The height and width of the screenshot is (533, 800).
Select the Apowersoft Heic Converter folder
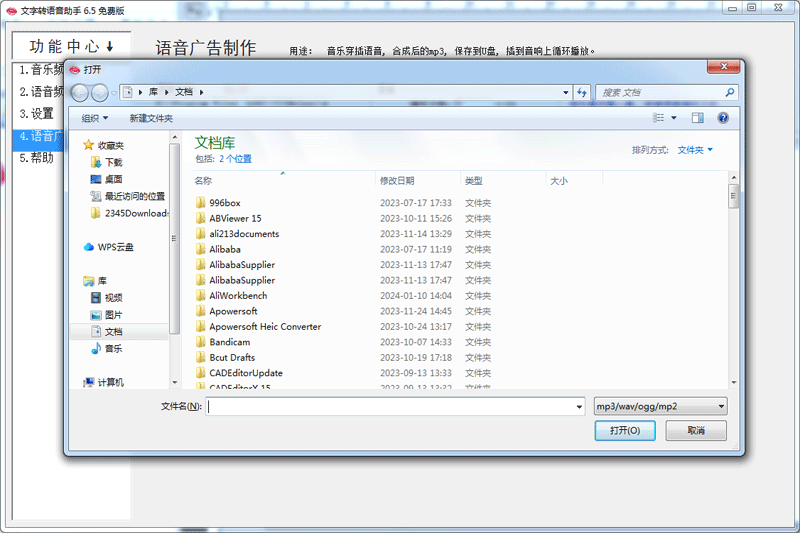tap(265, 326)
